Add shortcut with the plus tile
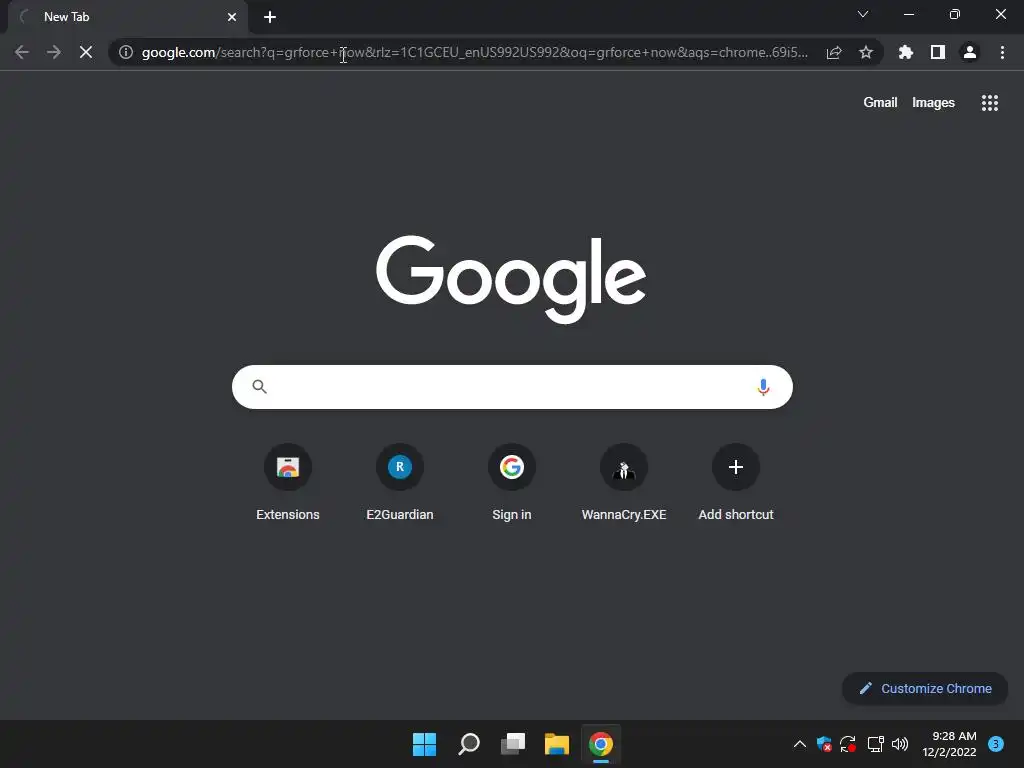Screen dimensions: 1024x768 (736, 483)
